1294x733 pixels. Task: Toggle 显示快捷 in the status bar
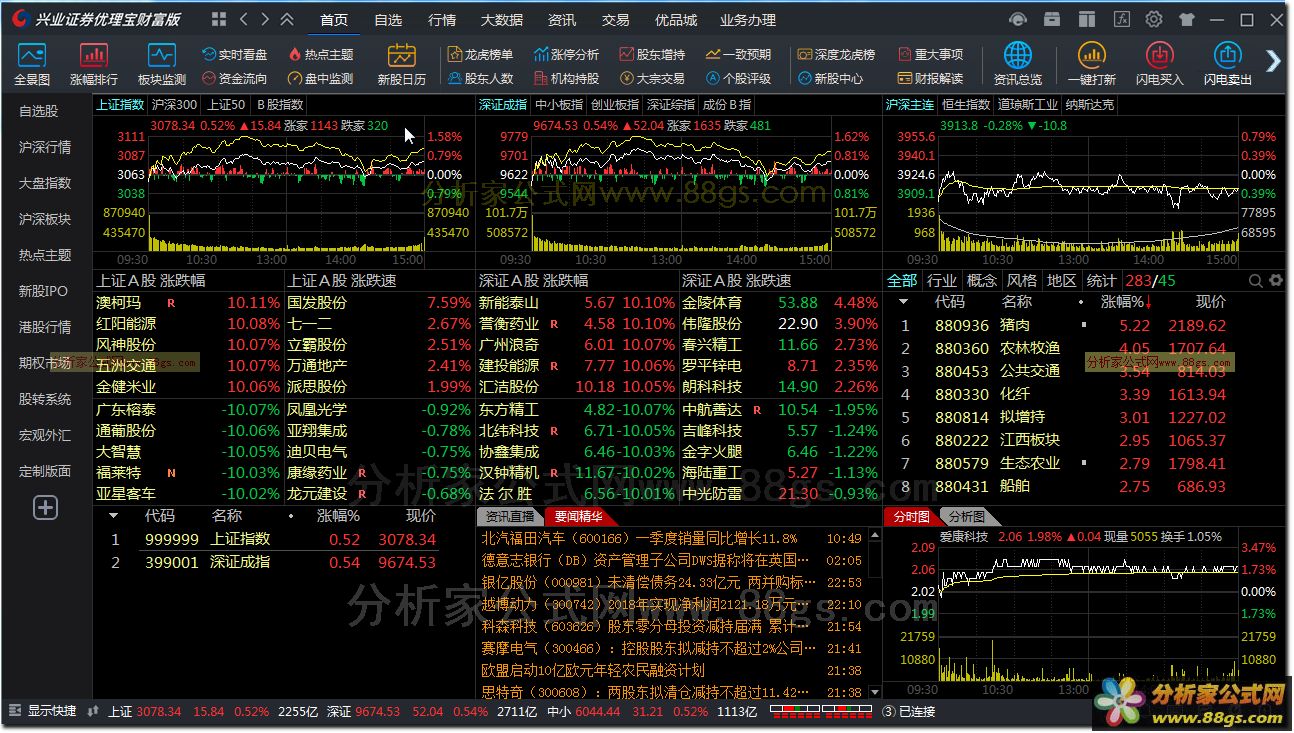(43, 711)
